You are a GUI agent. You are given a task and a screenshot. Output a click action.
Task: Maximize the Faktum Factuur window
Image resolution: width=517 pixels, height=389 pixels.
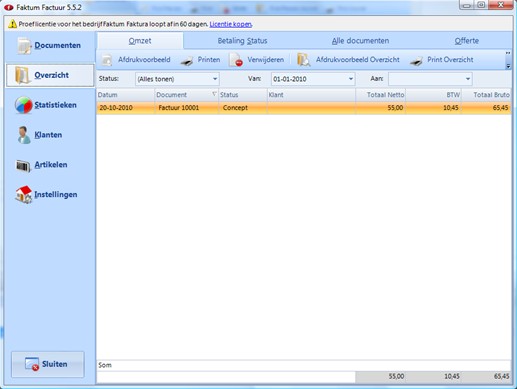pyautogui.click(x=481, y=5)
